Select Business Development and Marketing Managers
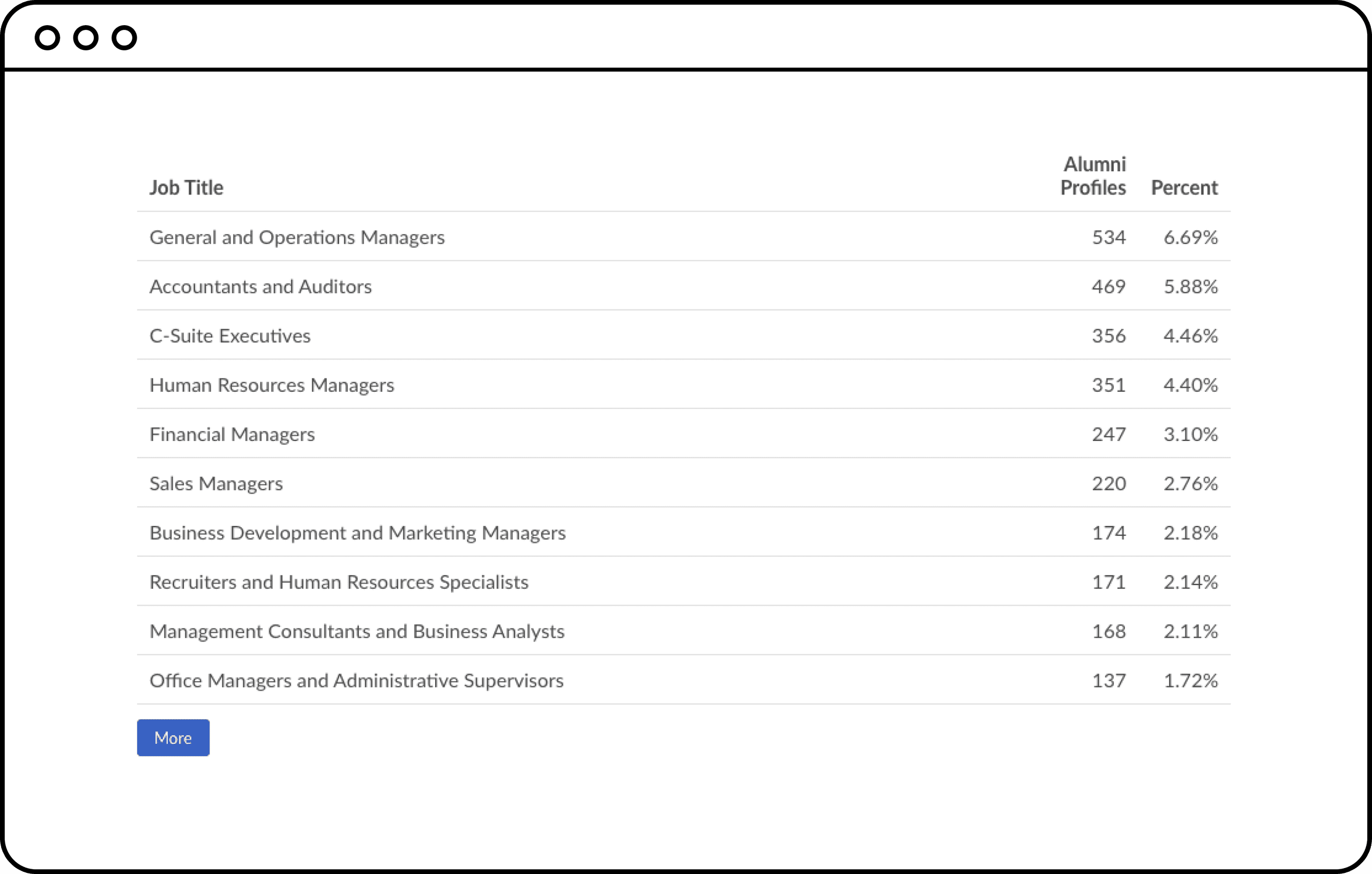Viewport: 1372px width, 874px height. pyautogui.click(x=357, y=533)
